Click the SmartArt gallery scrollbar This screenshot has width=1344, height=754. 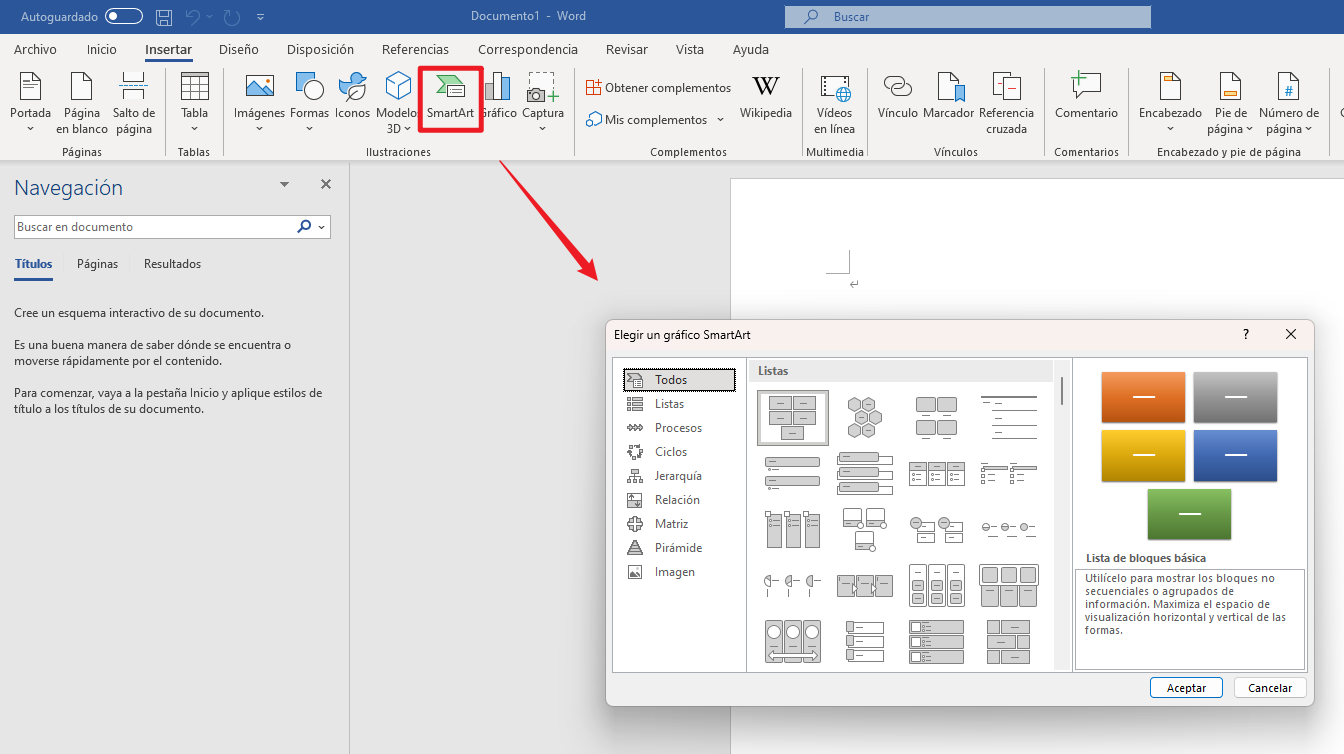pyautogui.click(x=1061, y=390)
